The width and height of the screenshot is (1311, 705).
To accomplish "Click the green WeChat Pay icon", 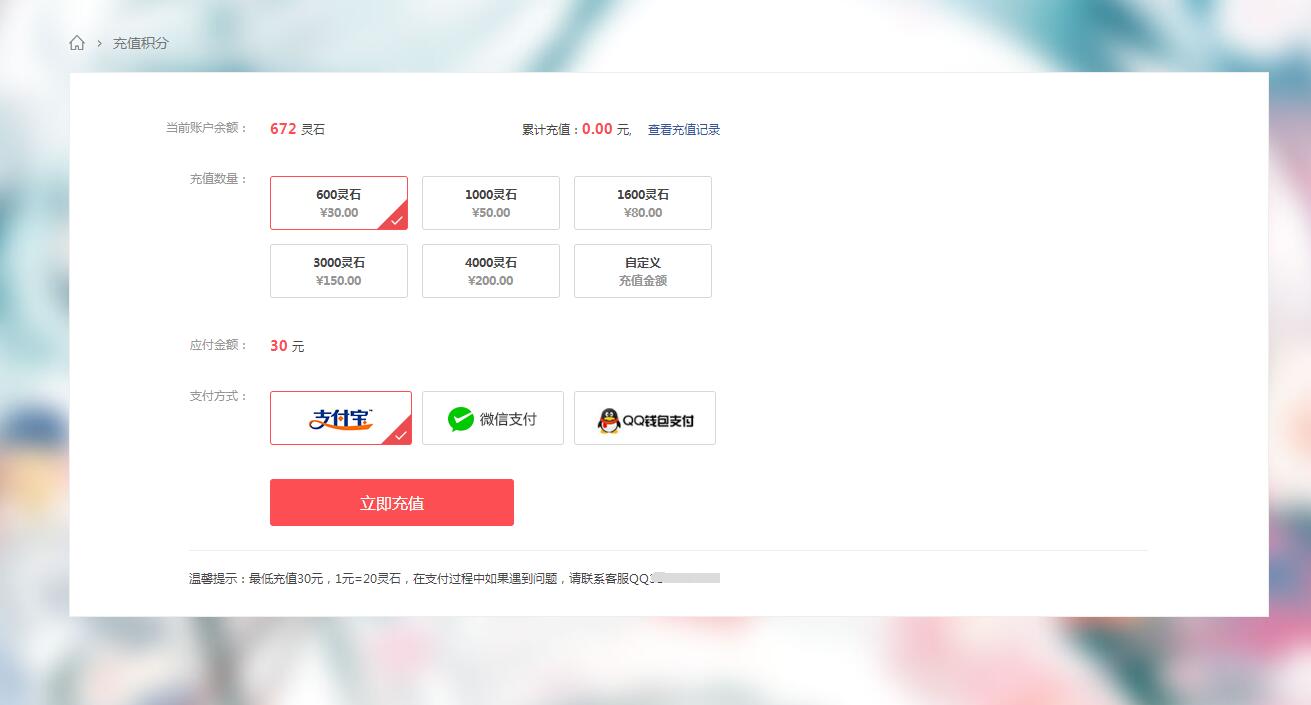I will pos(460,419).
